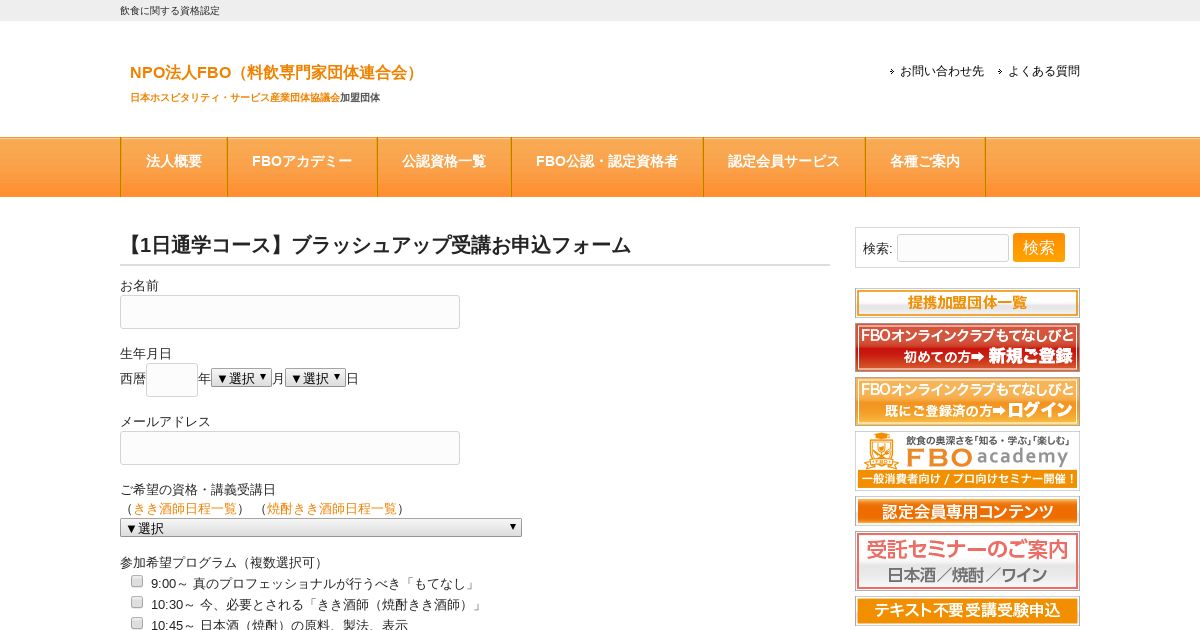The height and width of the screenshot is (630, 1200).
Task: Open the きき酒師日程一覧 link
Action: [x=185, y=508]
